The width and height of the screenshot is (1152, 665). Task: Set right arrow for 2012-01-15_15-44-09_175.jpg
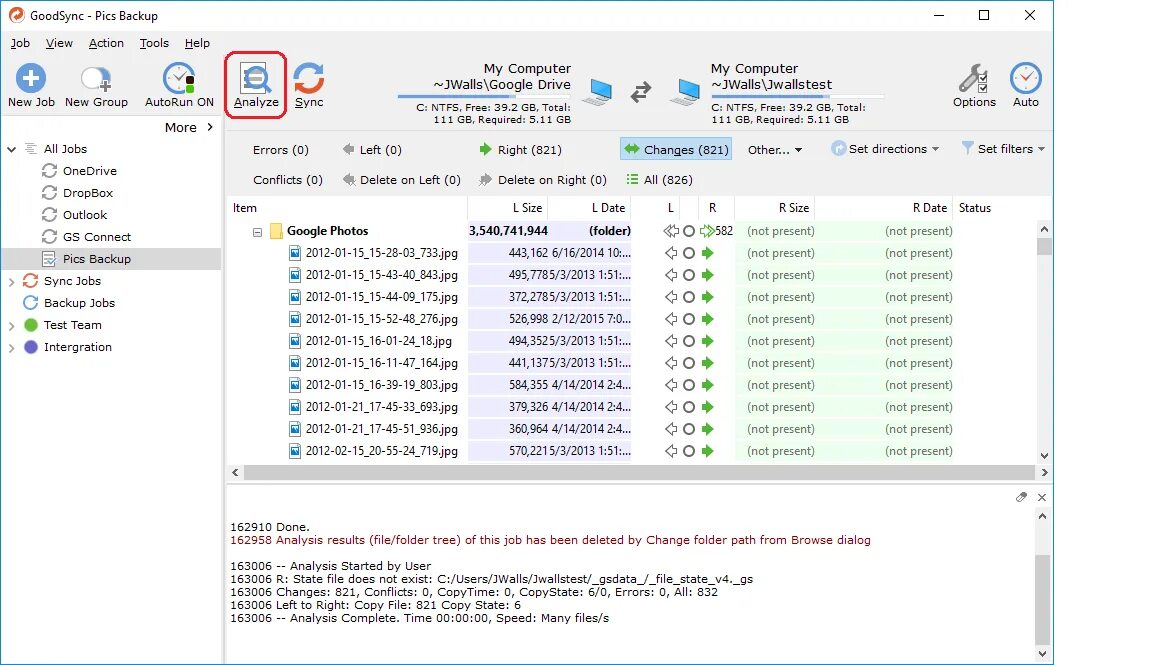(707, 297)
